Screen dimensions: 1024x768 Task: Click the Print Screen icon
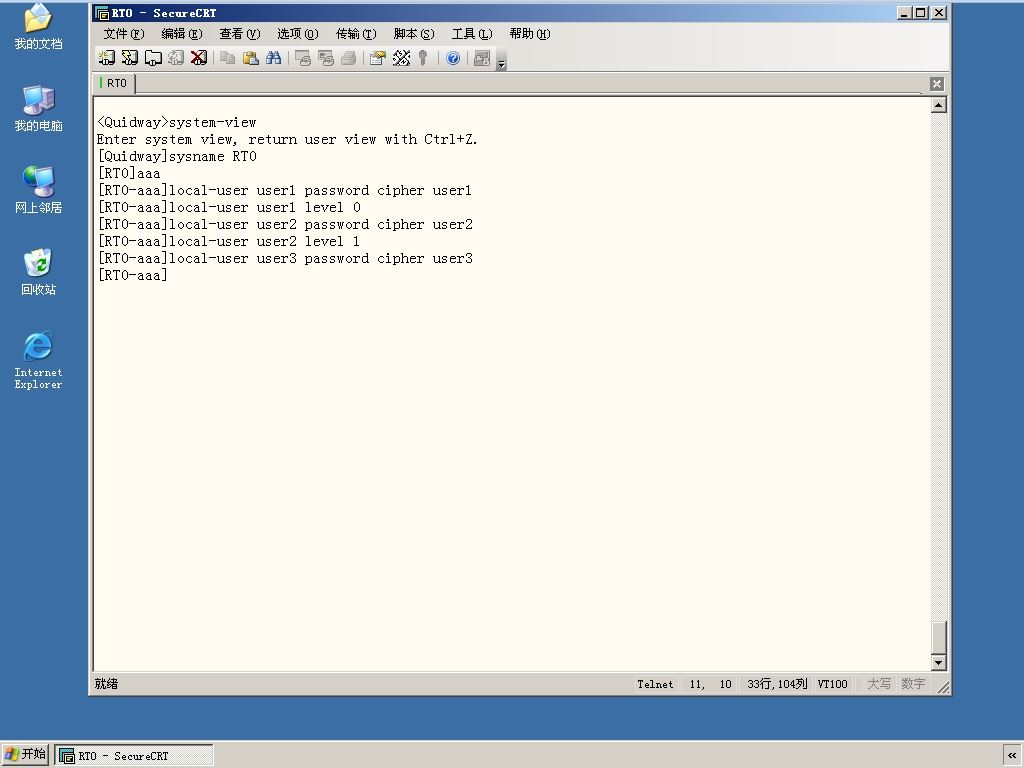(302, 58)
